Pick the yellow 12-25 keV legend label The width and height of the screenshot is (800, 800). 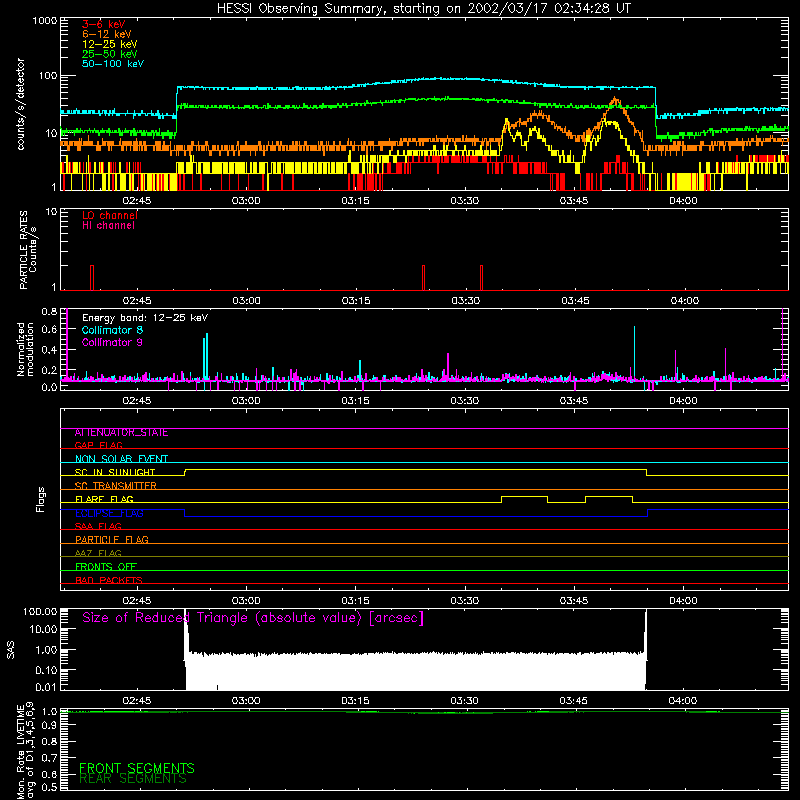(110, 44)
